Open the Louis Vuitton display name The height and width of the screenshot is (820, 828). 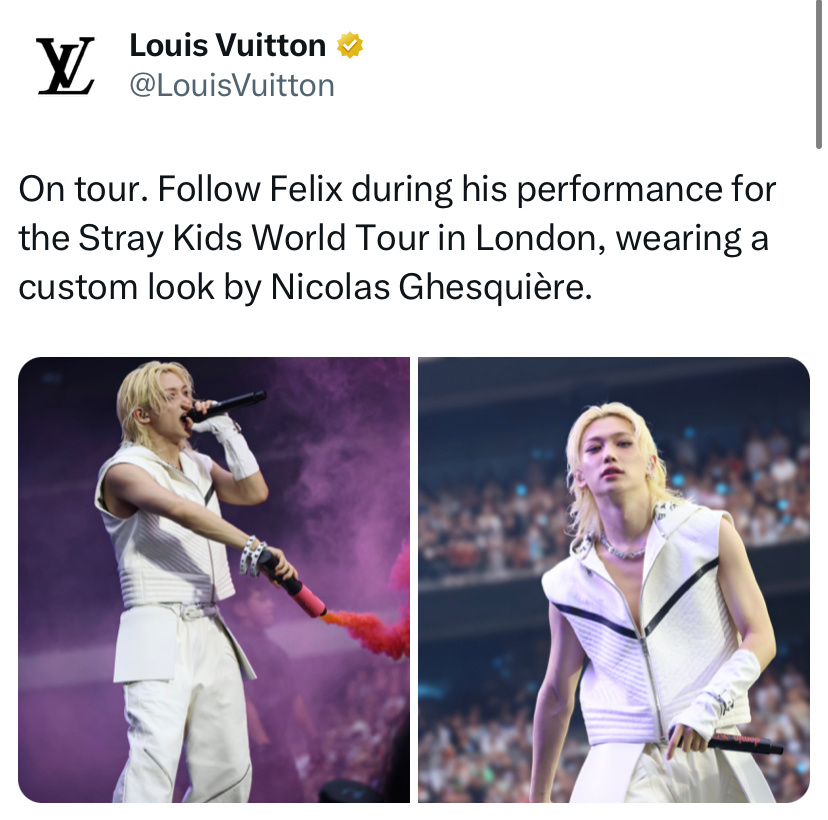point(228,45)
